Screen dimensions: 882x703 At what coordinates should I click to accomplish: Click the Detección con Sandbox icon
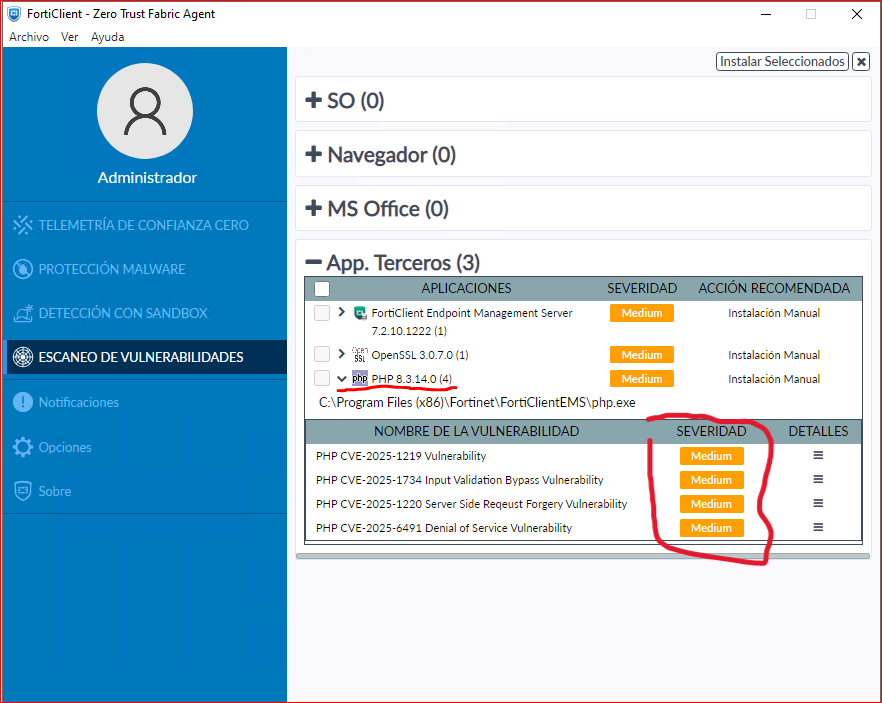click(x=22, y=313)
